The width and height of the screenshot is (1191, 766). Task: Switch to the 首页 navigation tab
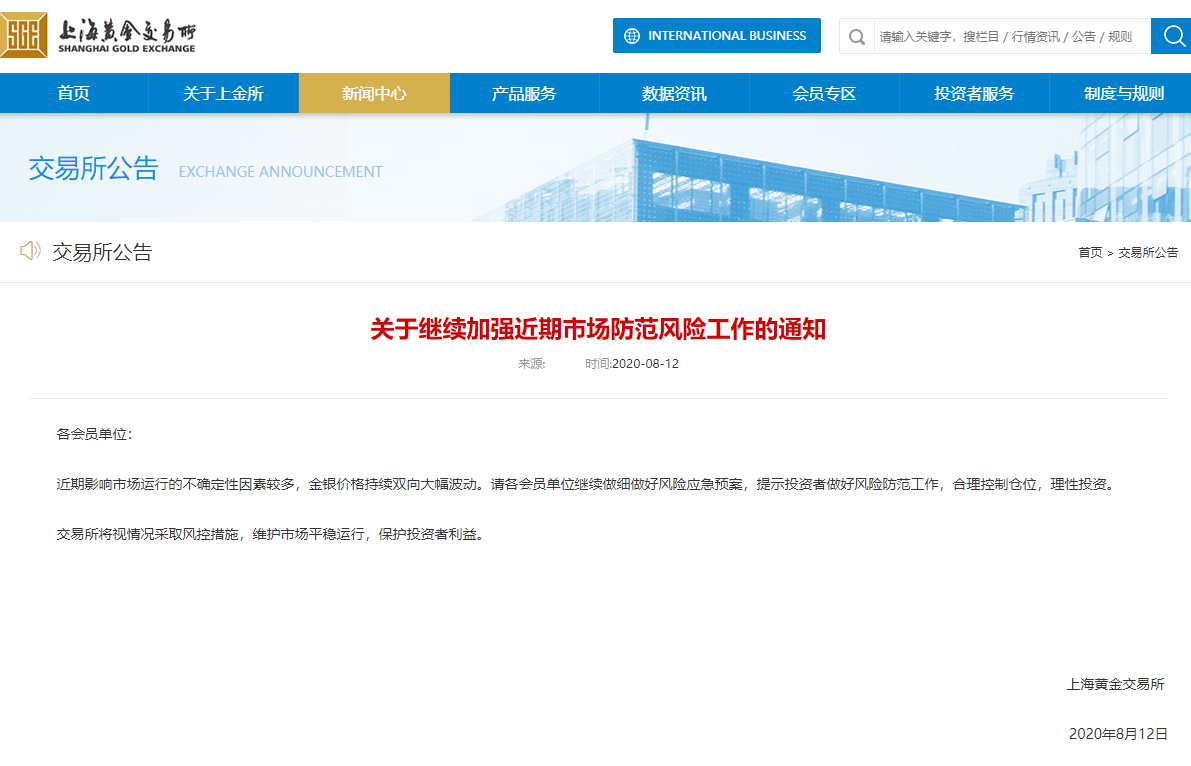point(74,92)
